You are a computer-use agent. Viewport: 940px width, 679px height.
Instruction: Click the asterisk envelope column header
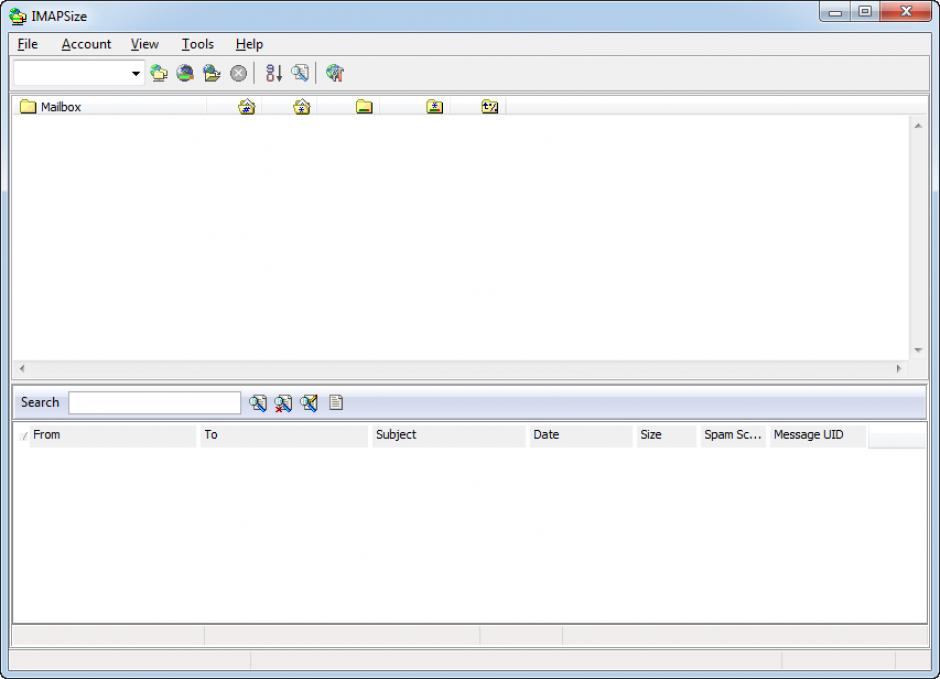(302, 107)
